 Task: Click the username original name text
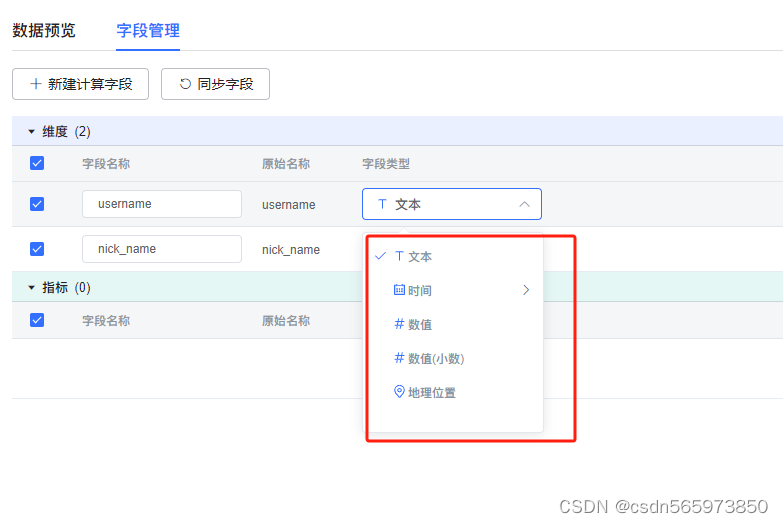[x=289, y=205]
